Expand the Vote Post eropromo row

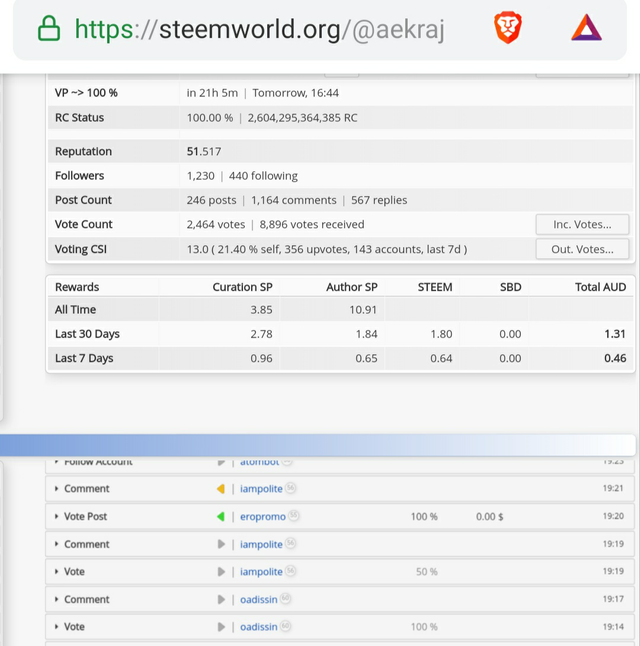tap(340, 516)
